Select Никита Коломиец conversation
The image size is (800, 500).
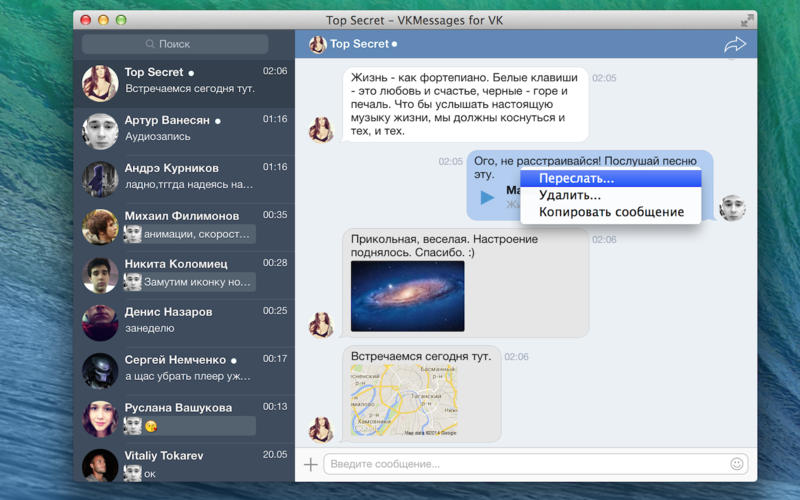184,272
